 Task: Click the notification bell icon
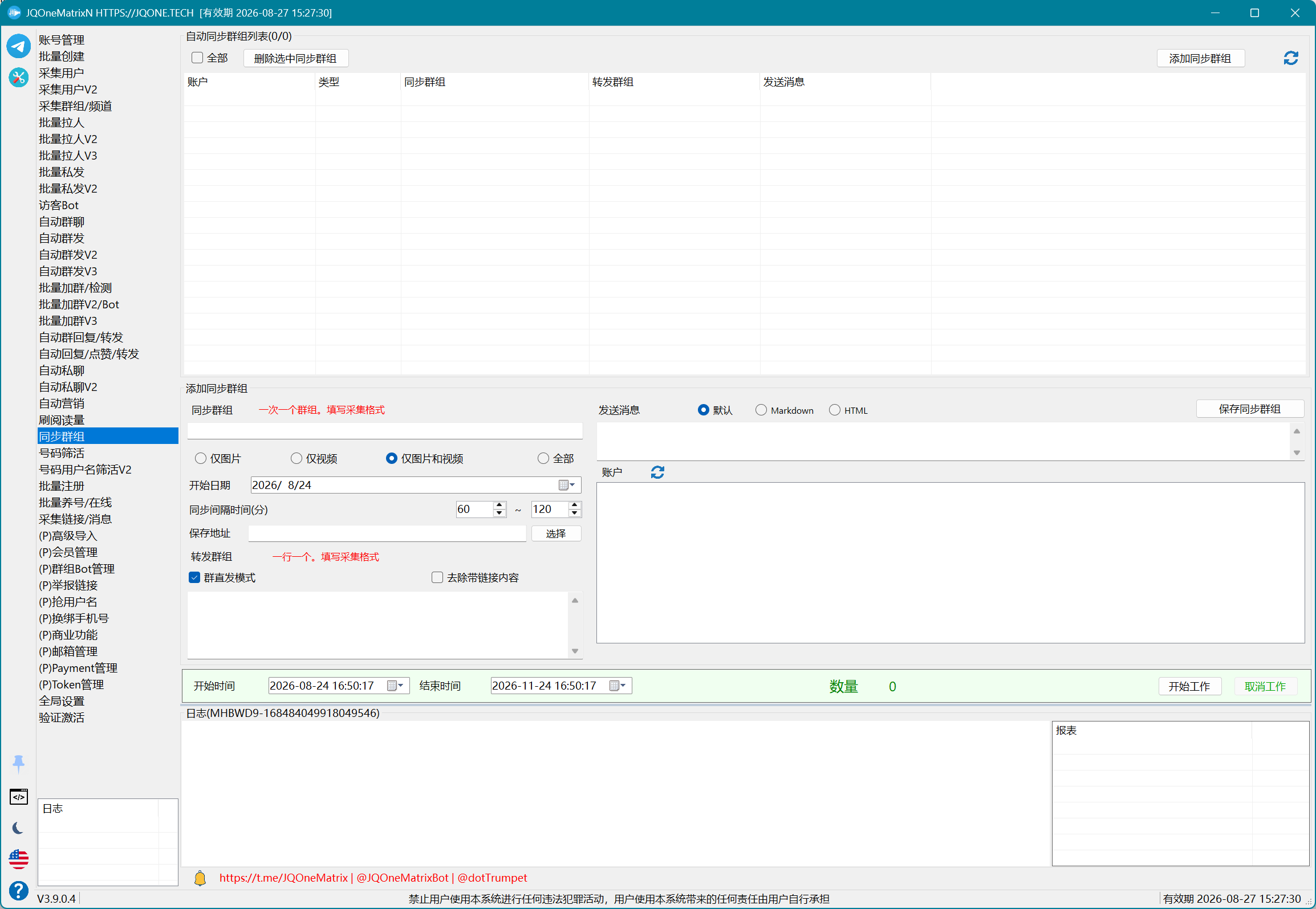200,878
